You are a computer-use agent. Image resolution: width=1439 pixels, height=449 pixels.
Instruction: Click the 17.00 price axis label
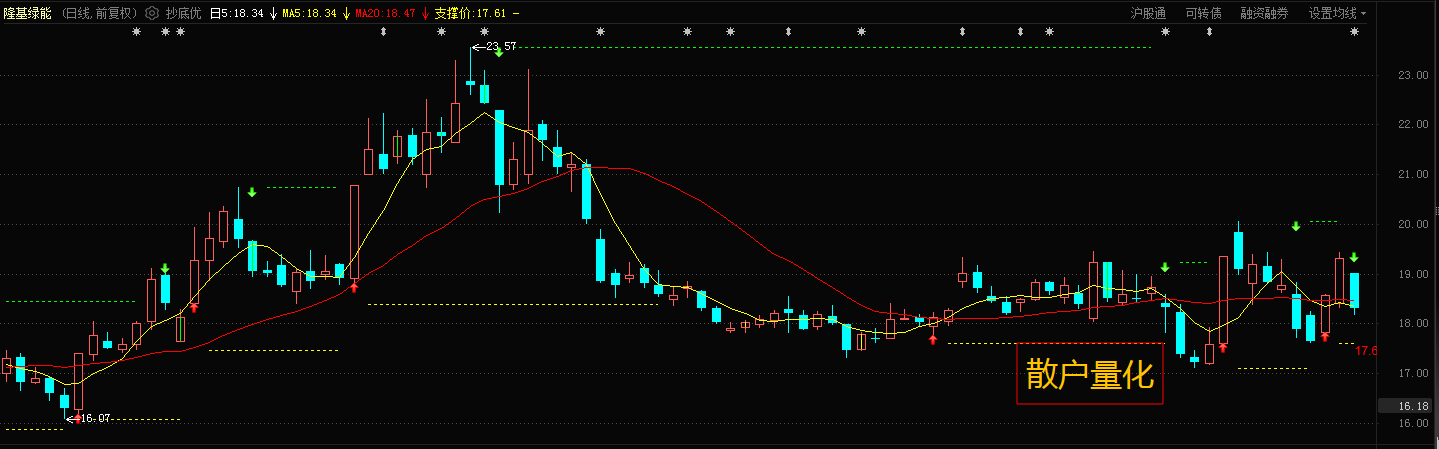pyautogui.click(x=1413, y=374)
